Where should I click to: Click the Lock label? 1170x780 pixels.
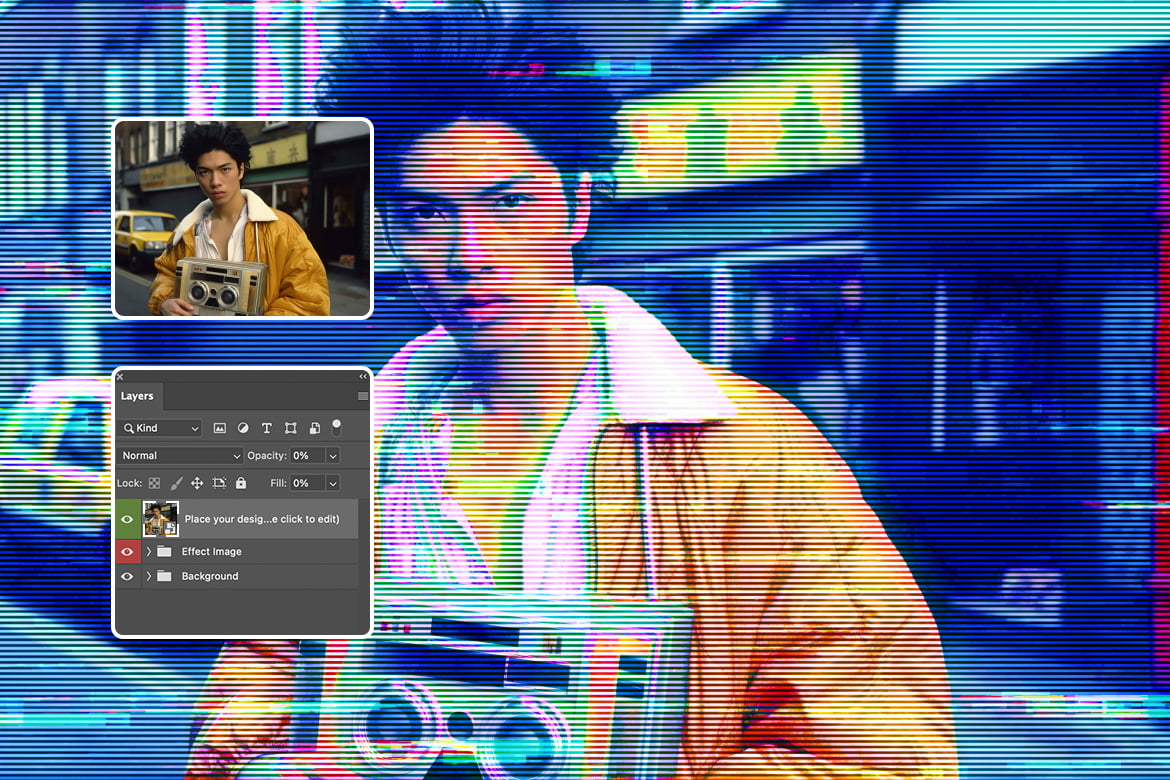tap(130, 484)
